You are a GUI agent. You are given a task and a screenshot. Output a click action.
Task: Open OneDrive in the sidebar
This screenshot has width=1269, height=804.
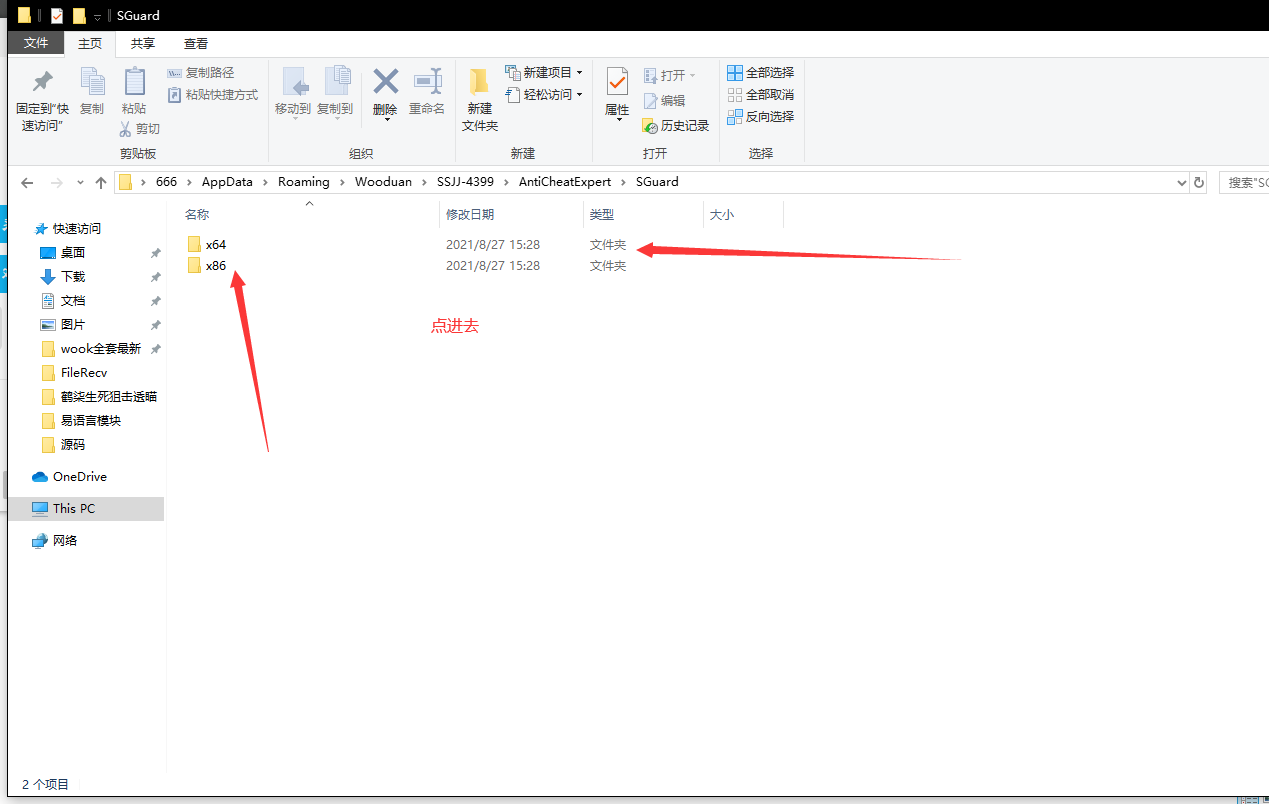point(69,476)
